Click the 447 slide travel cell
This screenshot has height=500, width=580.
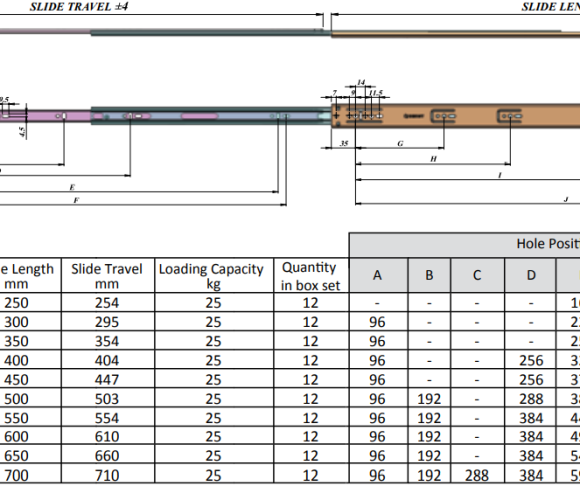point(108,379)
